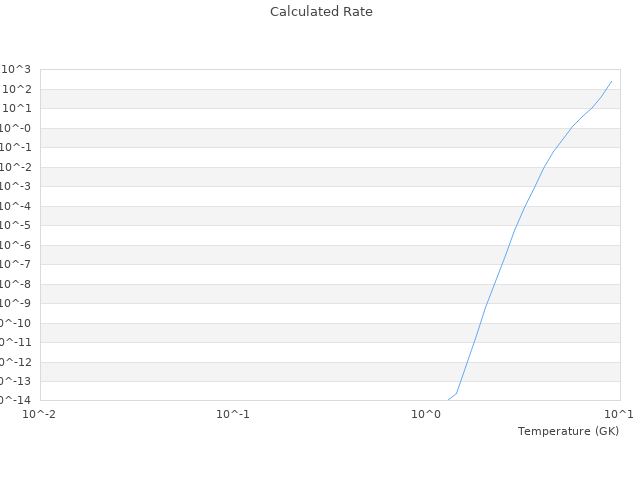Select the 10^1 x-axis tick label
The width and height of the screenshot is (640, 480).
619,413
